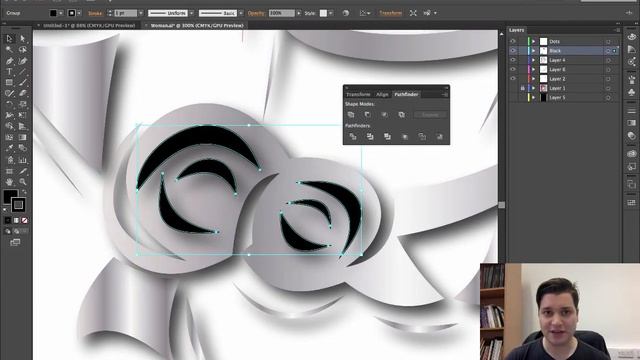Select the Pathfinder panel tab
Viewport: 640px width, 360px height.
[406, 94]
